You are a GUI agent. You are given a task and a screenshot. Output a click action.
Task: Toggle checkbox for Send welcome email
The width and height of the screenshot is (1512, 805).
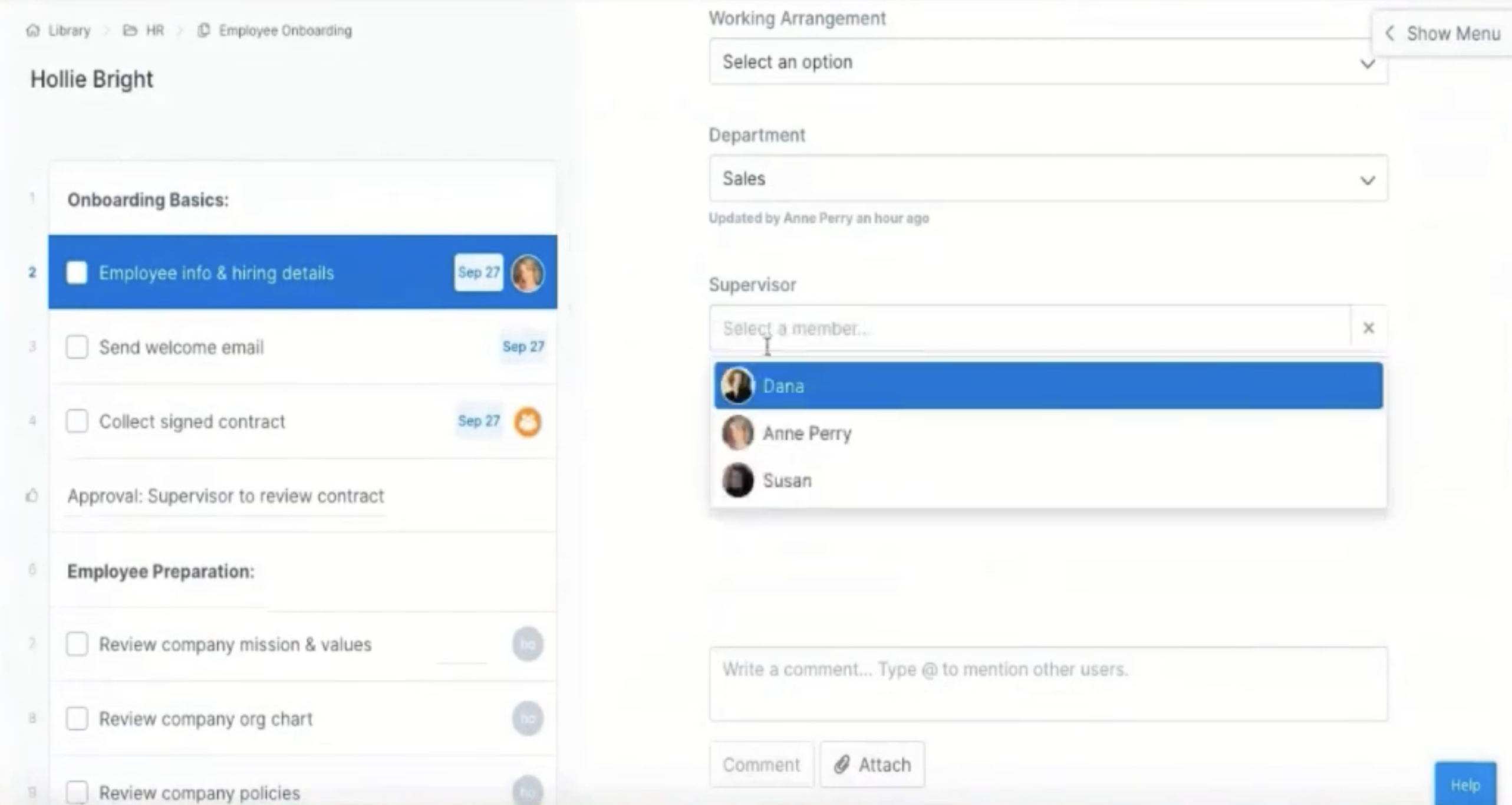coord(77,347)
